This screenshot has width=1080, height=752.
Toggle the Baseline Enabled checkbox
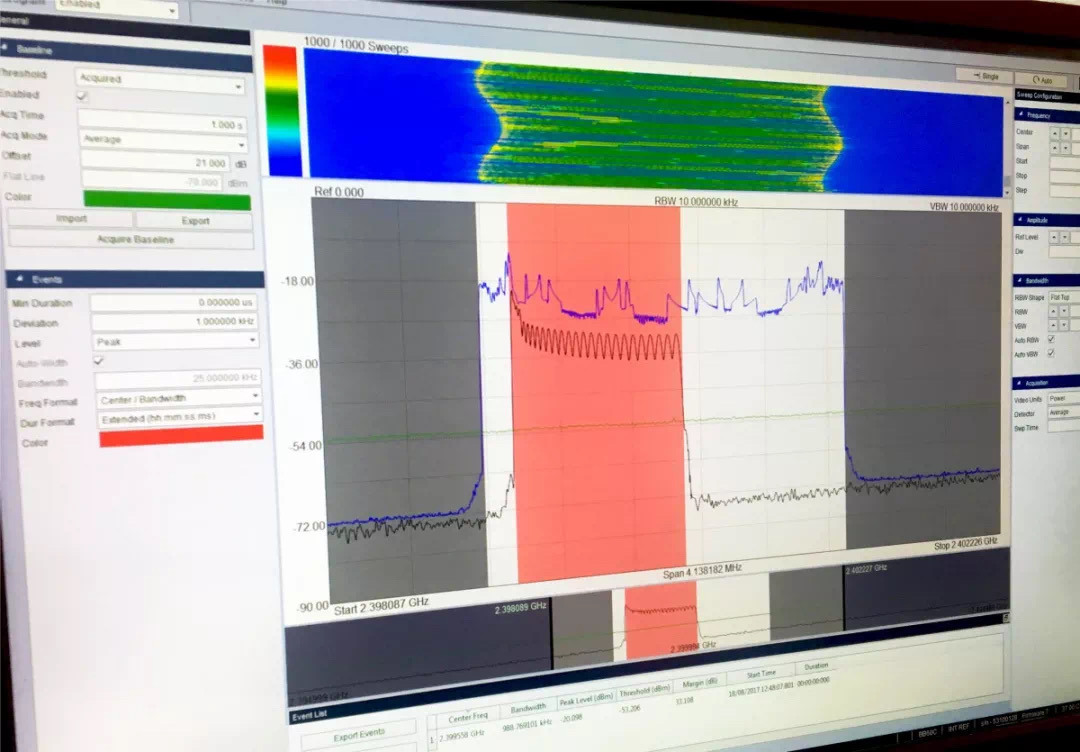82,96
